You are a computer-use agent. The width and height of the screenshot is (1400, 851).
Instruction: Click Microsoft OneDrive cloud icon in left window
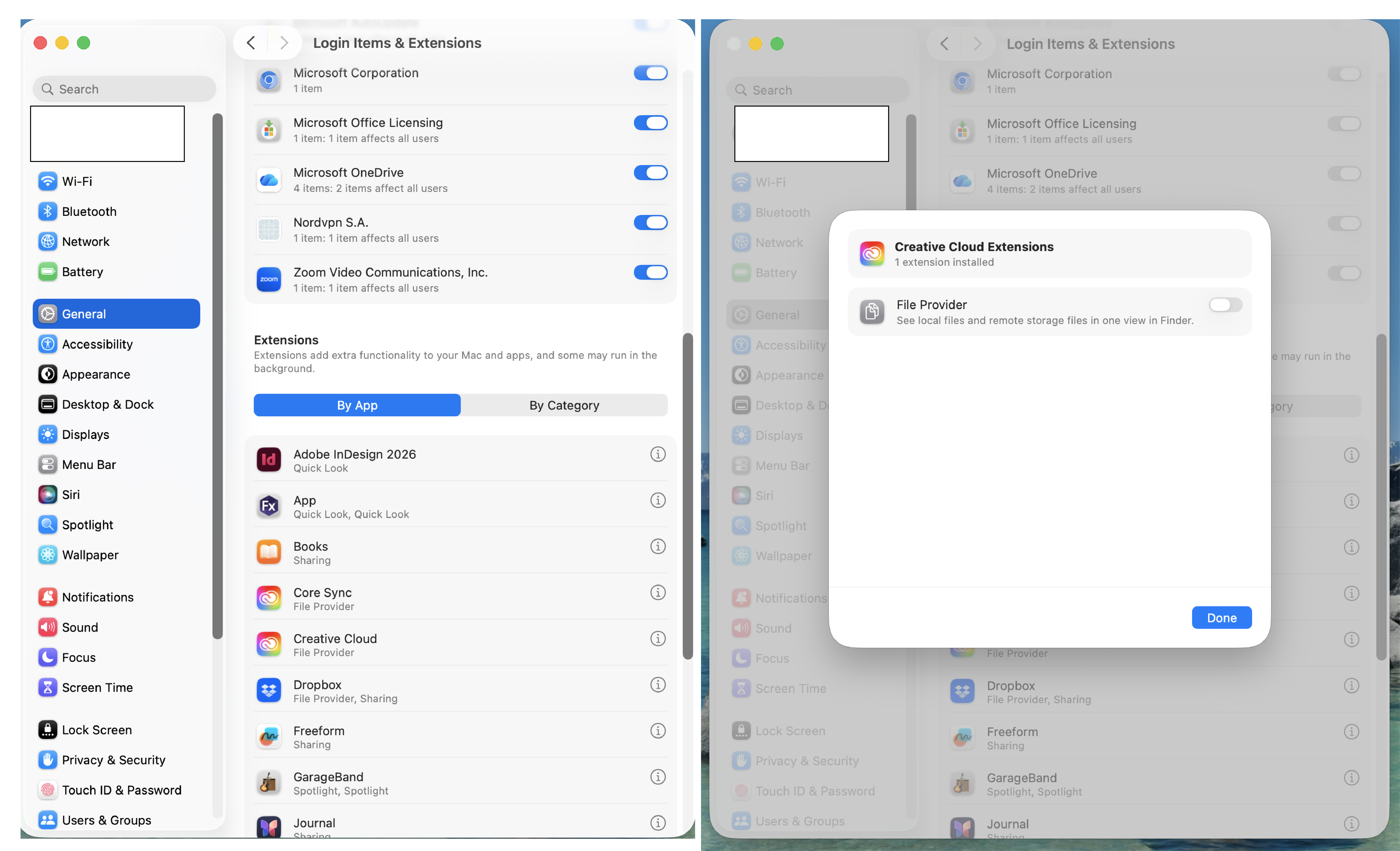(269, 180)
